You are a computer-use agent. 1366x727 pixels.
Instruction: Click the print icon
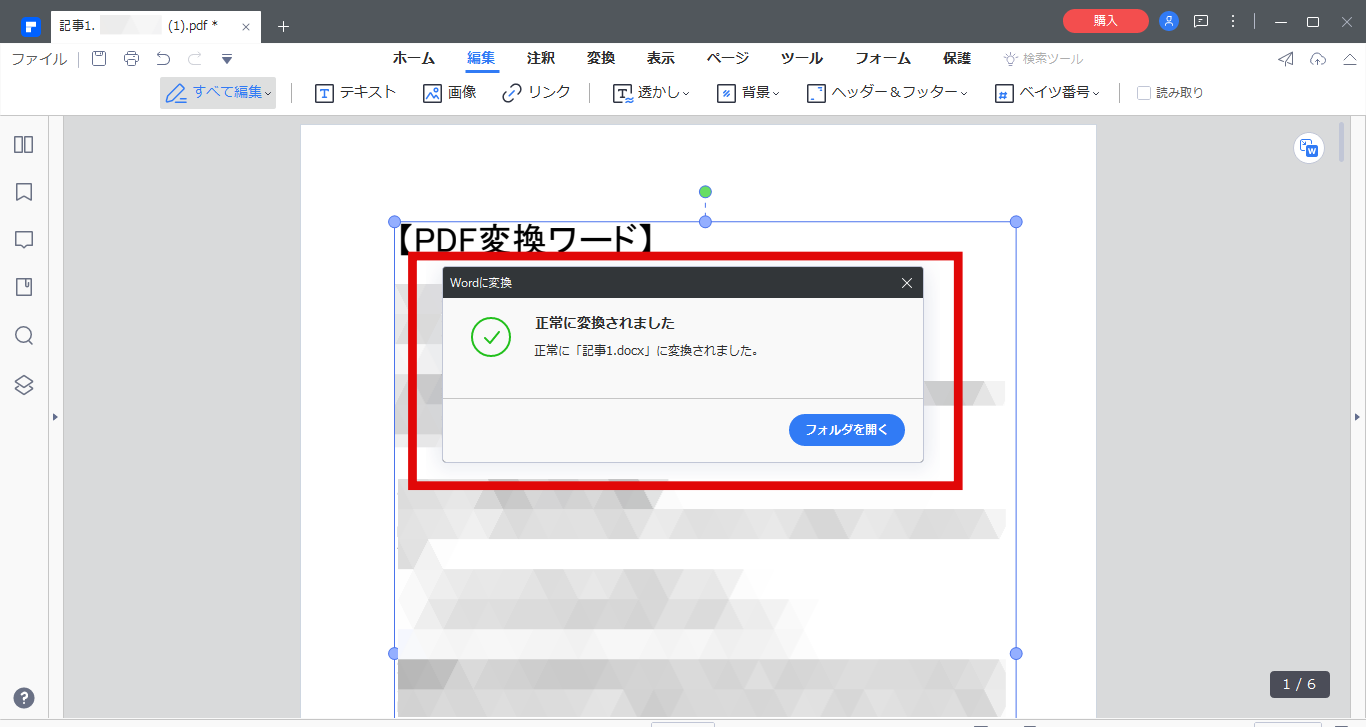131,59
